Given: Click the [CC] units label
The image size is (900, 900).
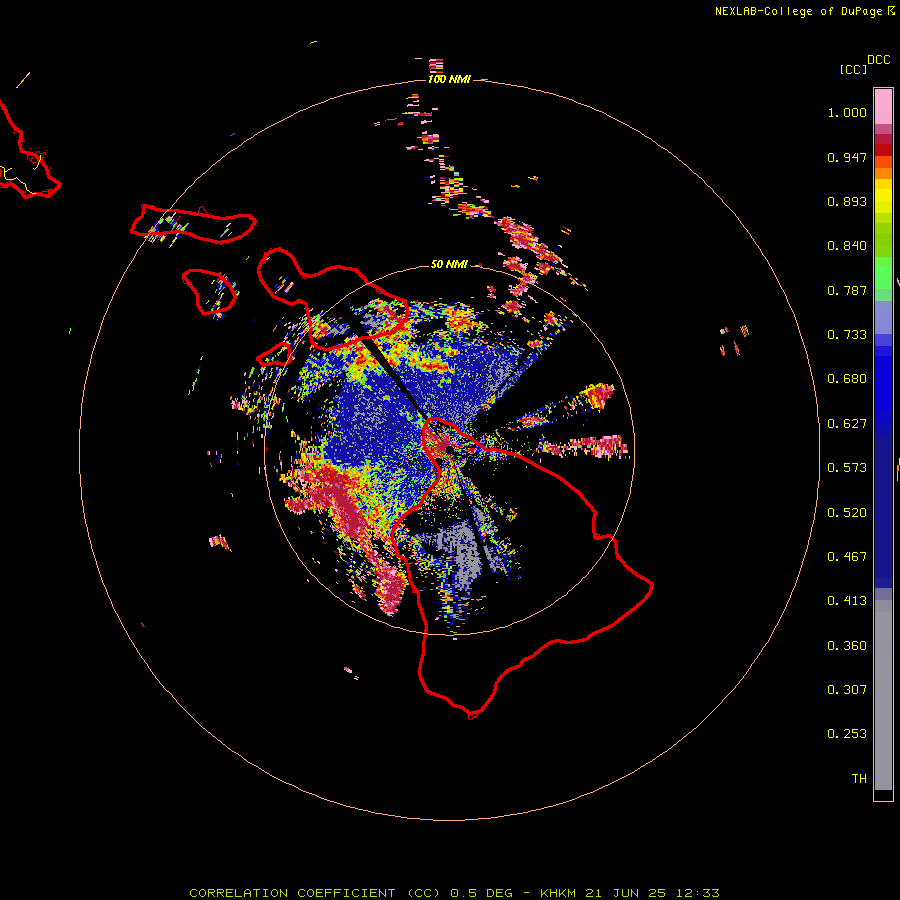Looking at the screenshot, I should pos(853,69).
